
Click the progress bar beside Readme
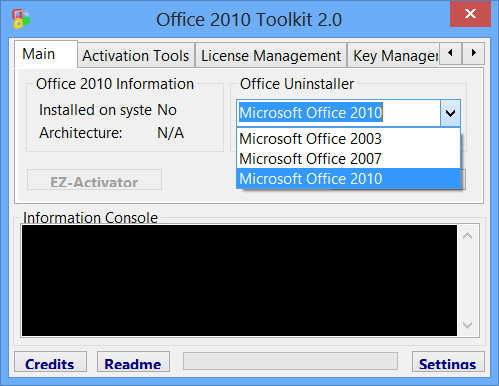click(x=290, y=361)
